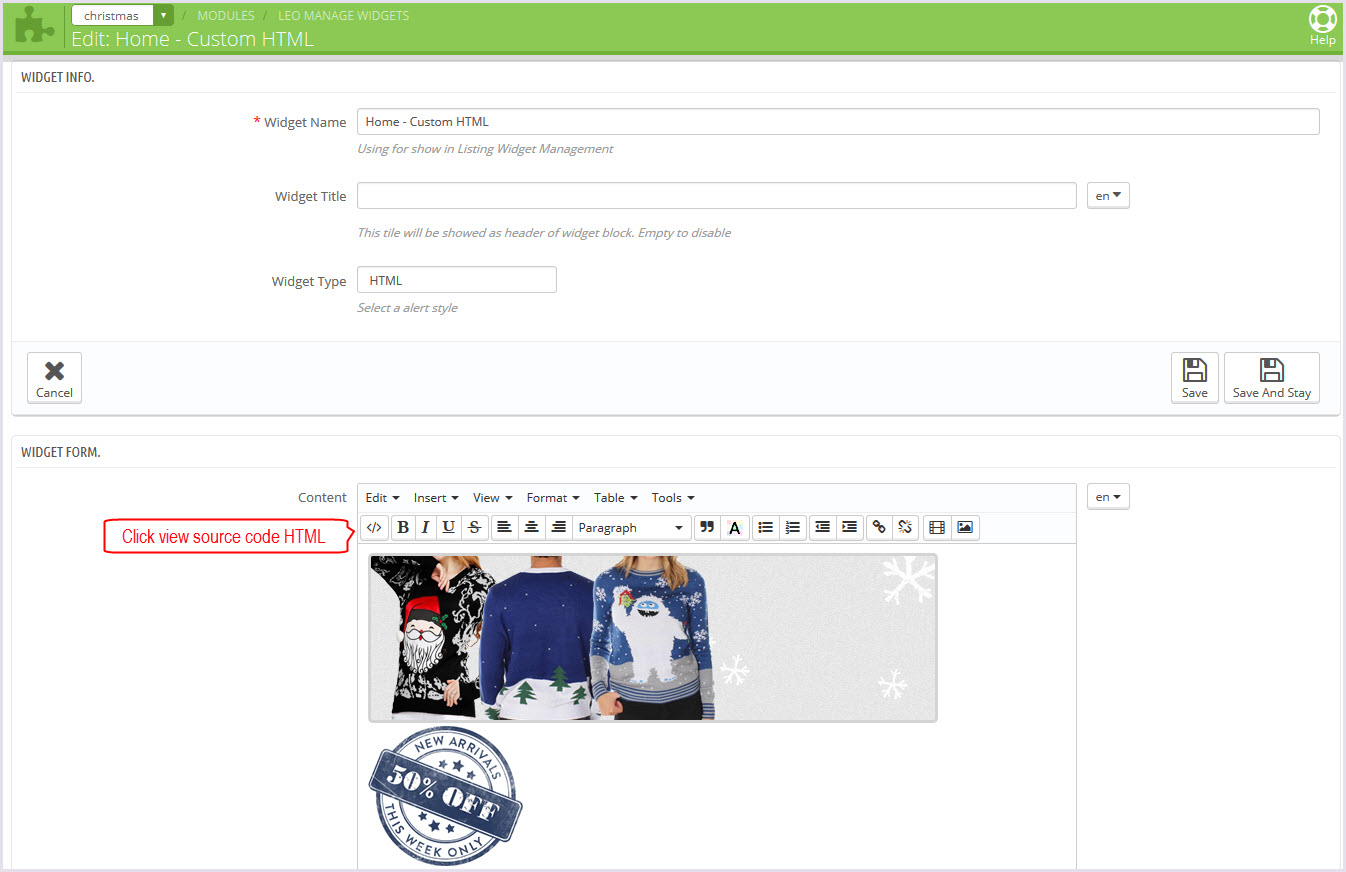Screen dimensions: 1346x872
Task: Insert or edit link
Action: 879,527
